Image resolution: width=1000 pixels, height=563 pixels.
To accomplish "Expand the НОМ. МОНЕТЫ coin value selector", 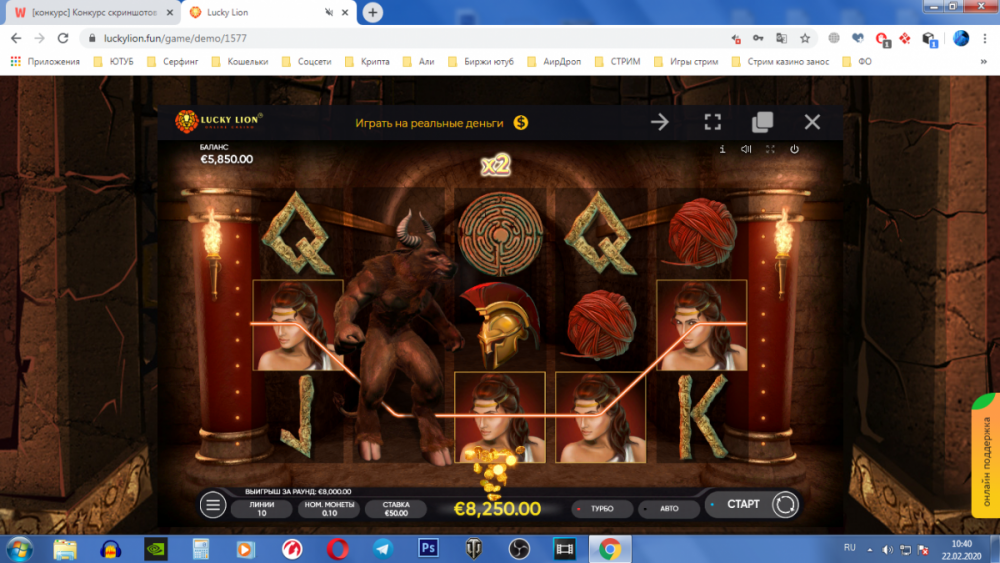I will 327,509.
